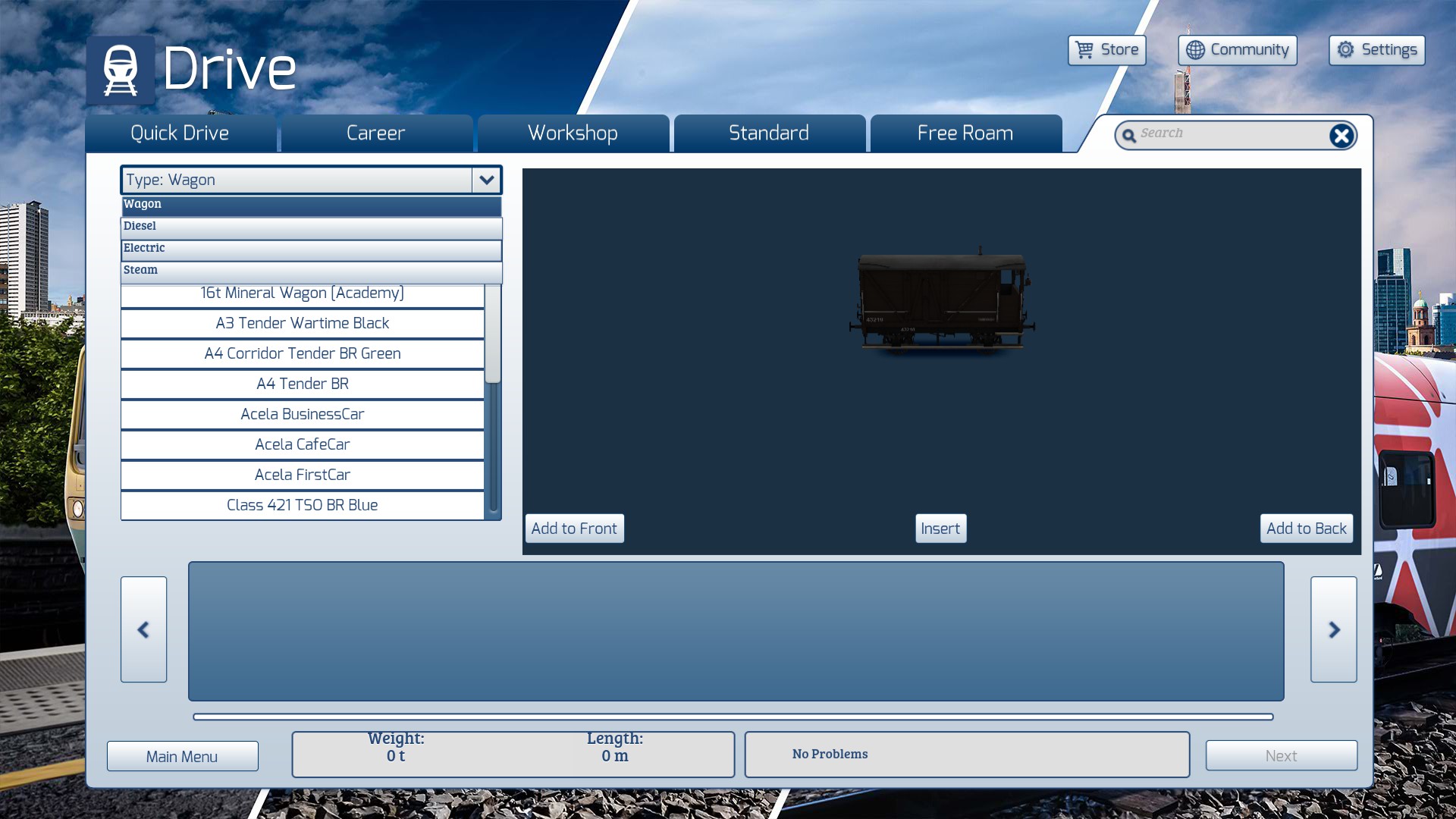The image size is (1456, 819).
Task: Open the Store via cart icon
Action: pyautogui.click(x=1085, y=50)
